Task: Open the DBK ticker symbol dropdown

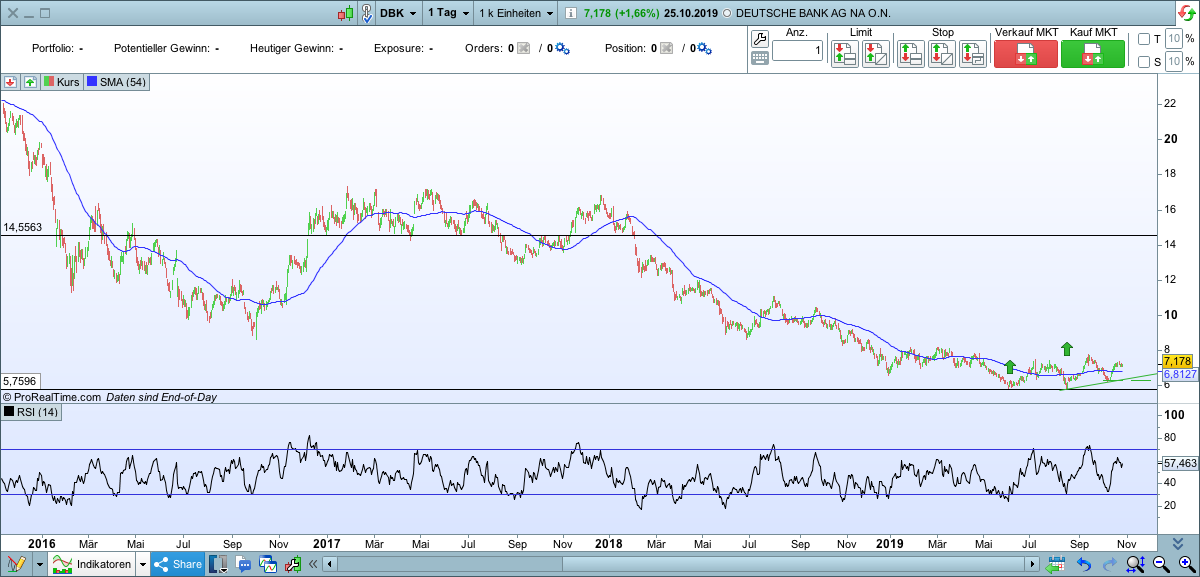Action: 398,13
